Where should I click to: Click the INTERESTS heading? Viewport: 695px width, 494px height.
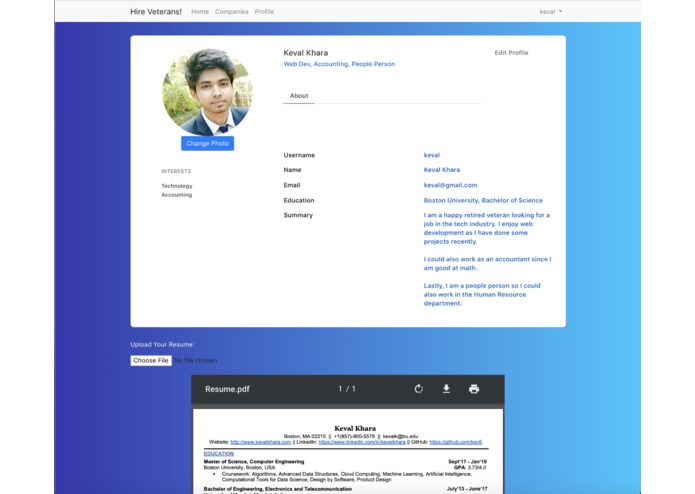[176, 171]
